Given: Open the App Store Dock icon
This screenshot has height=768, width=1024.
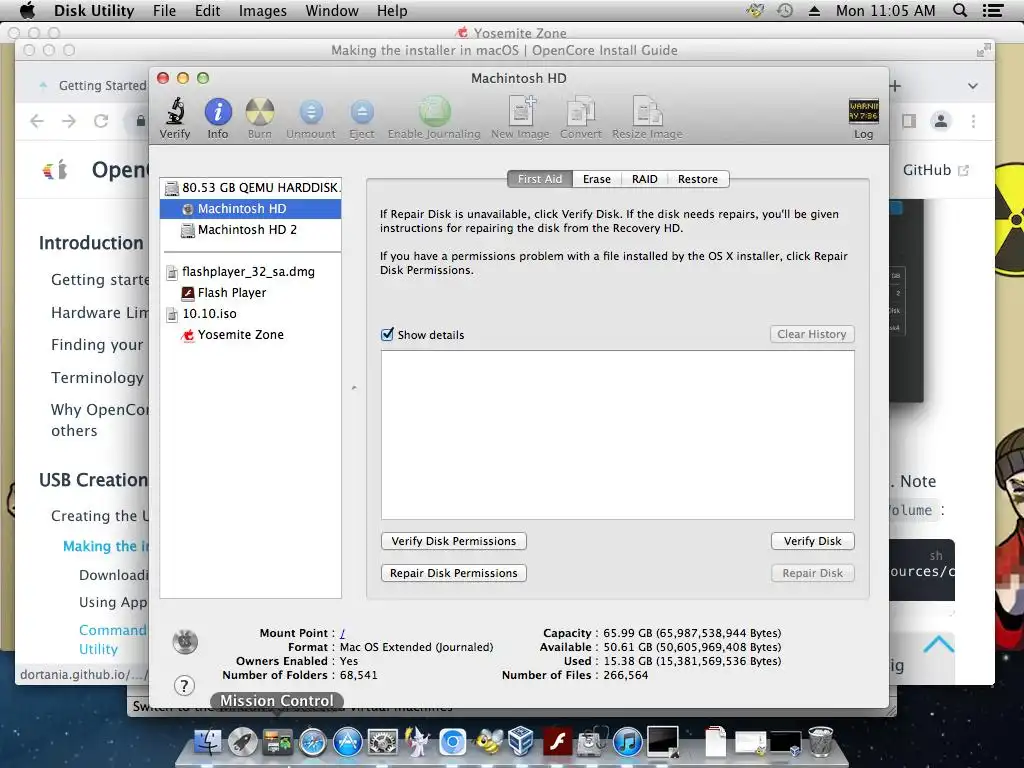Looking at the screenshot, I should [x=347, y=743].
